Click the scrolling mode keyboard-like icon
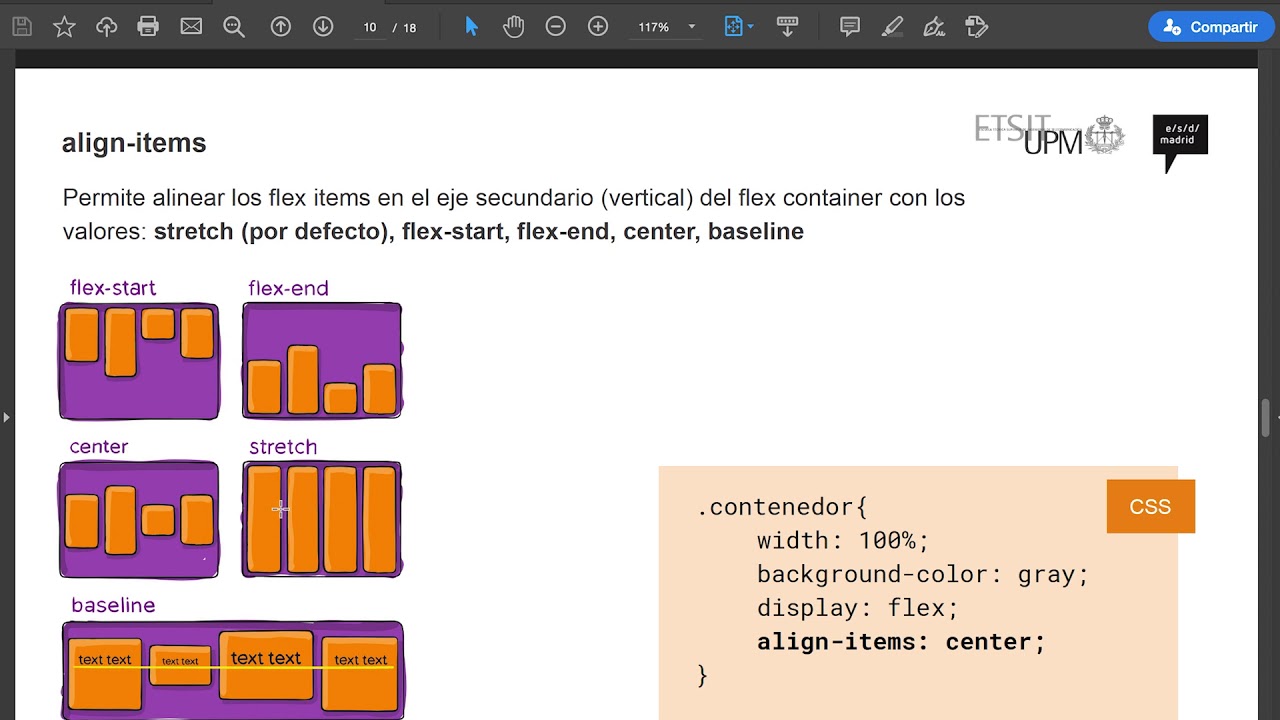This screenshot has height=720, width=1280. point(788,27)
